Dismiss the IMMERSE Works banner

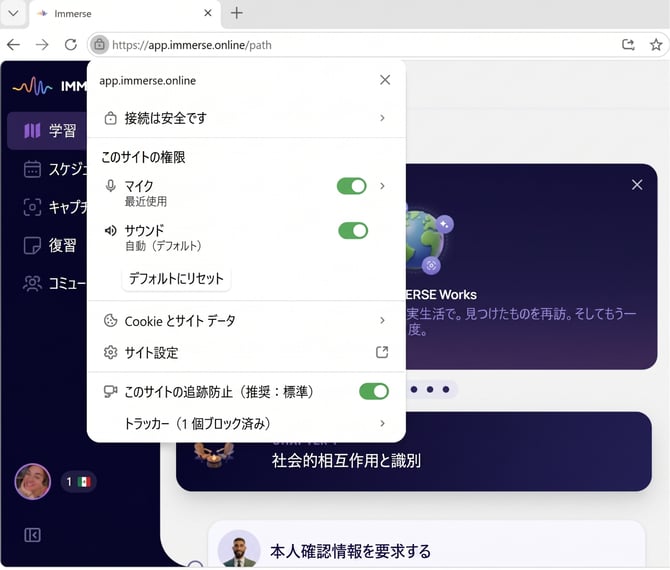pyautogui.click(x=637, y=185)
